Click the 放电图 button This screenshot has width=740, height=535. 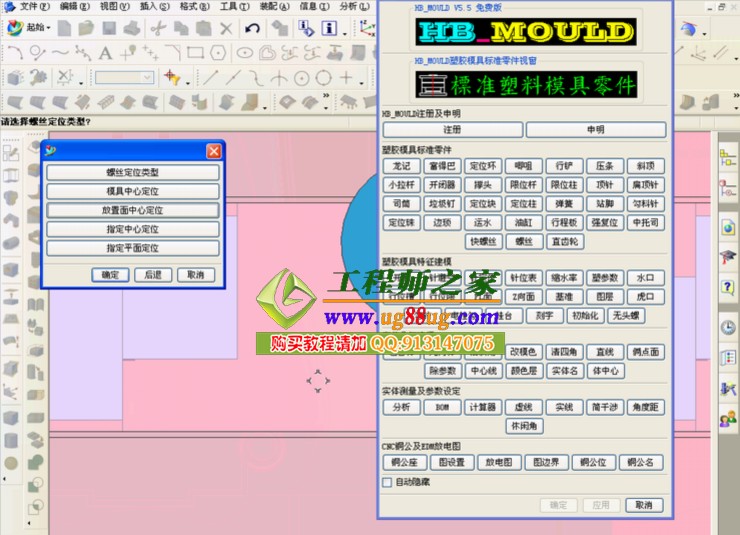pyautogui.click(x=499, y=462)
